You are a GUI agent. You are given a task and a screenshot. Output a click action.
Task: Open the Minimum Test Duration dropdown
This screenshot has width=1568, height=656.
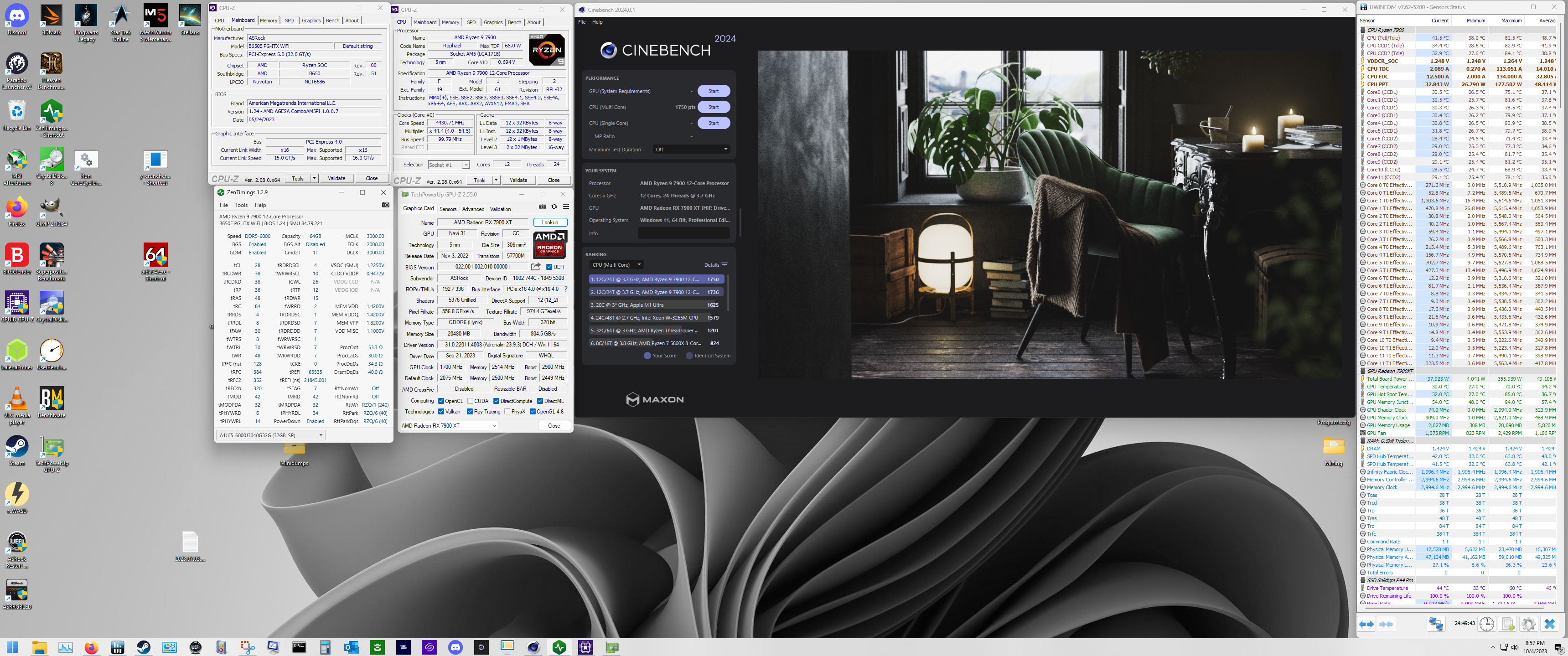tap(691, 149)
